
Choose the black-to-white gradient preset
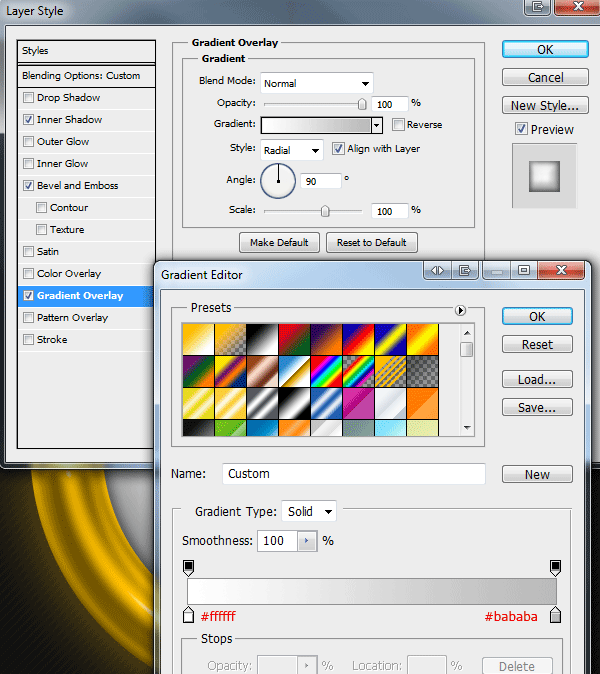pyautogui.click(x=262, y=340)
